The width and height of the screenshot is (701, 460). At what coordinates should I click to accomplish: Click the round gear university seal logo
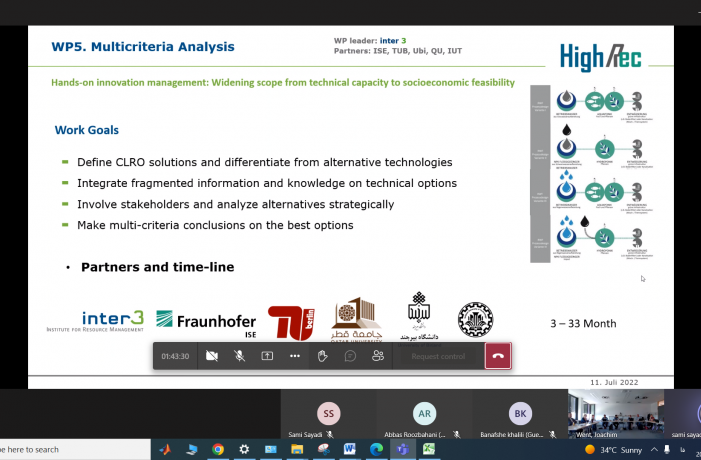[475, 319]
